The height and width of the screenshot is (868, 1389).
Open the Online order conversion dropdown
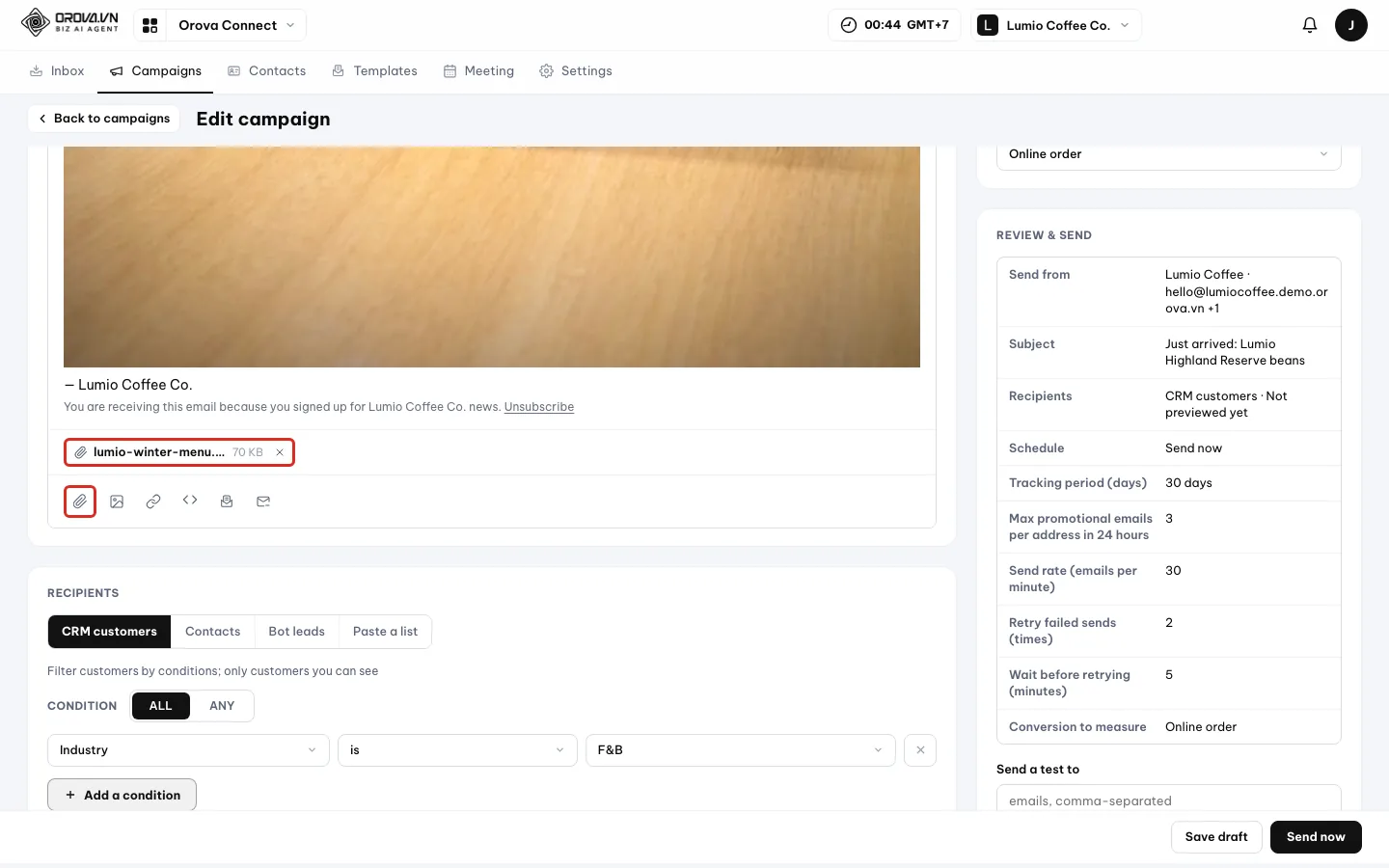tap(1168, 154)
